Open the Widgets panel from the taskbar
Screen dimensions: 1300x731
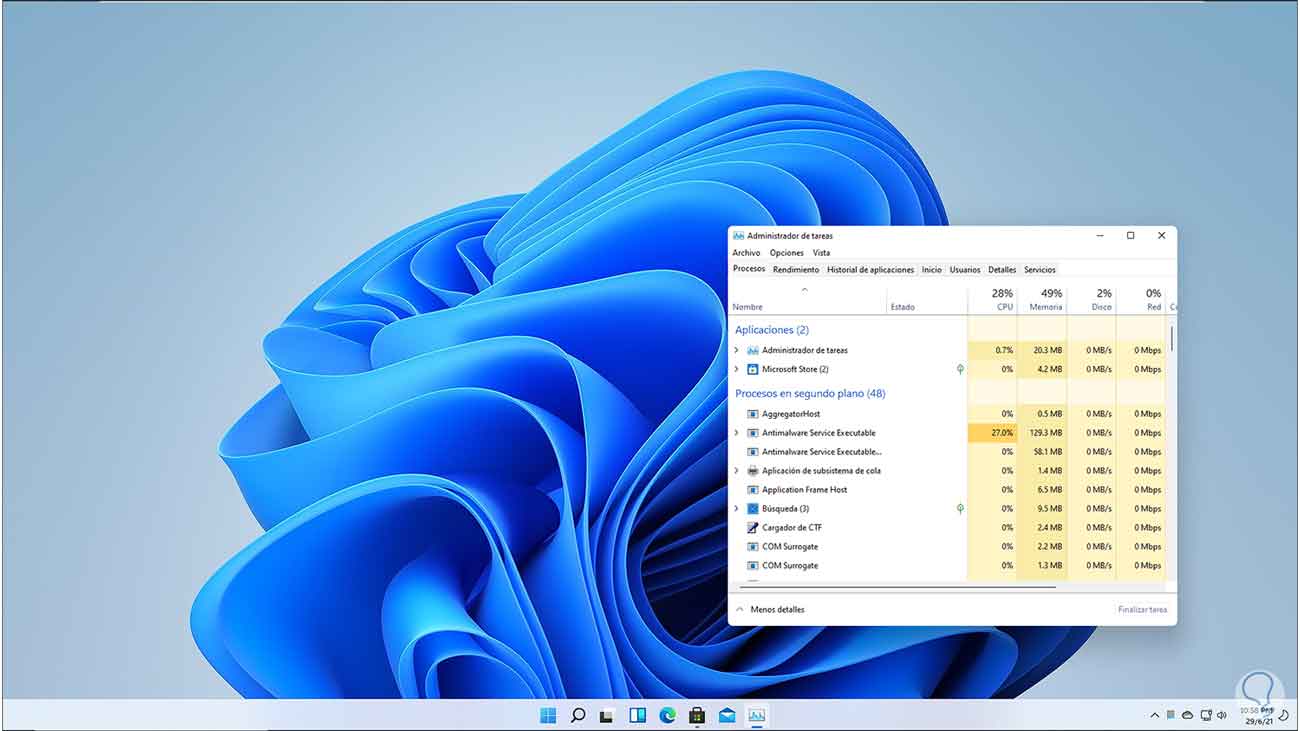(637, 715)
